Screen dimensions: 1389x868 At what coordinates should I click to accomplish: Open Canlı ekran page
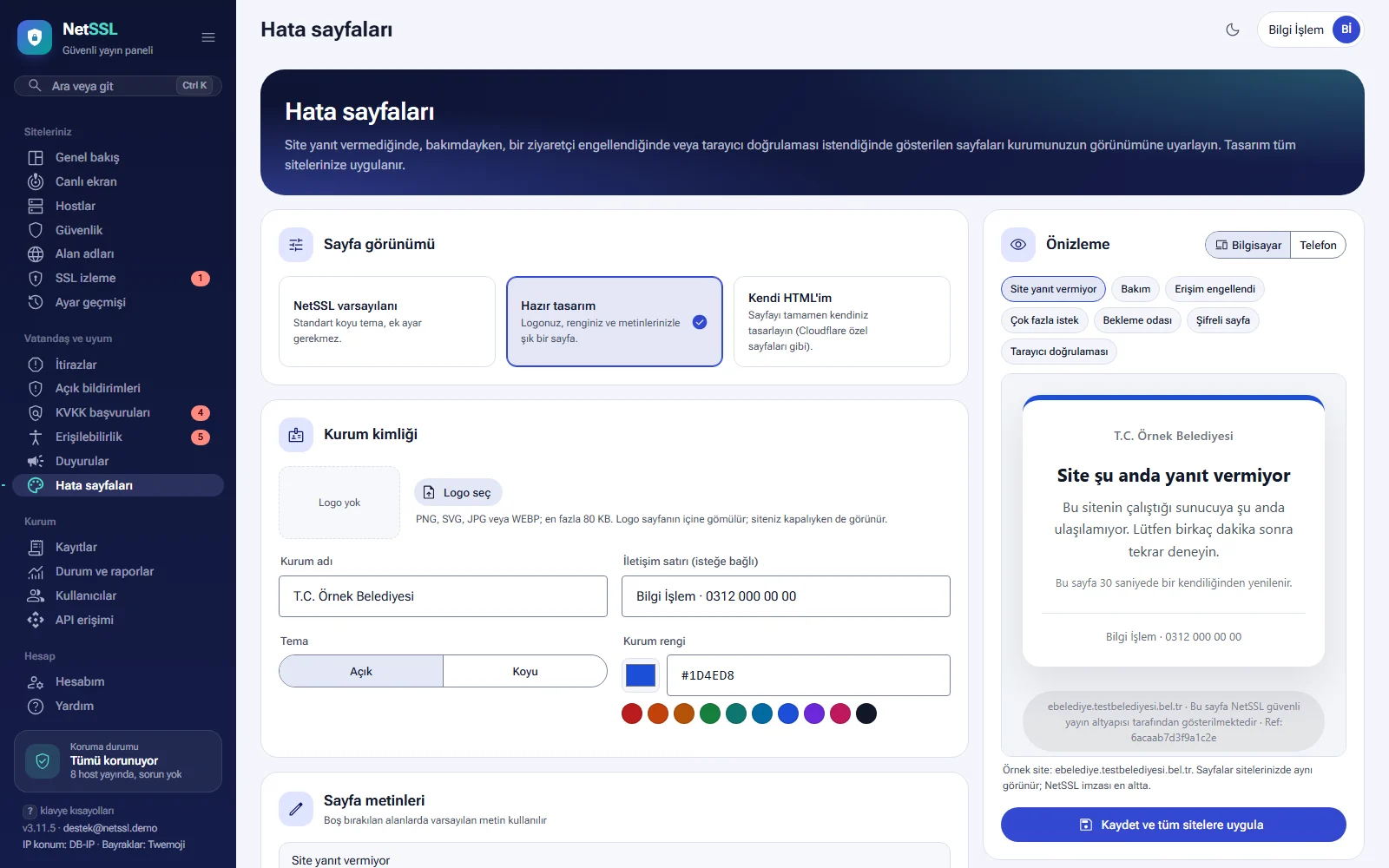[x=119, y=181]
